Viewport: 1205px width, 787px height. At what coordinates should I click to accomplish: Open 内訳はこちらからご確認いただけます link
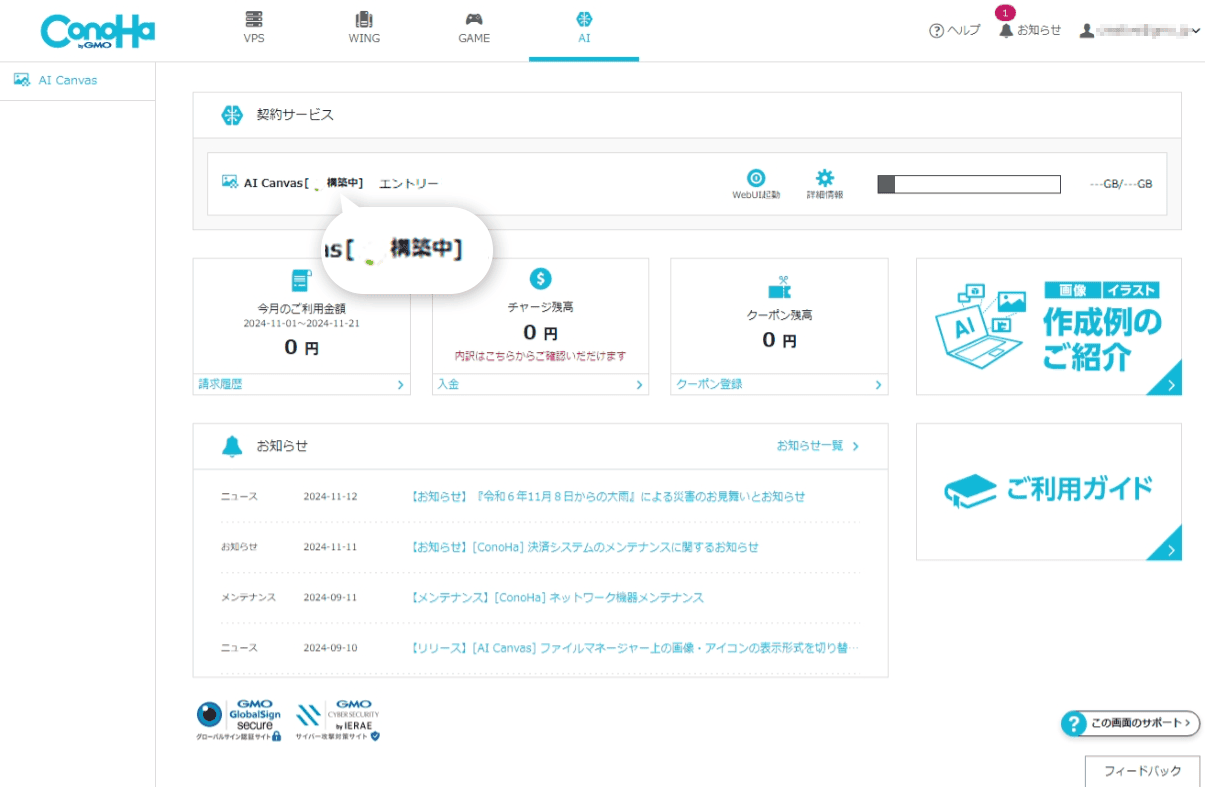pos(540,356)
